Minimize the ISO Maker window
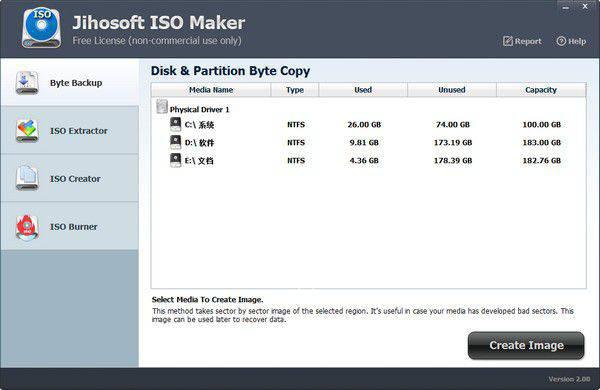 (x=566, y=7)
